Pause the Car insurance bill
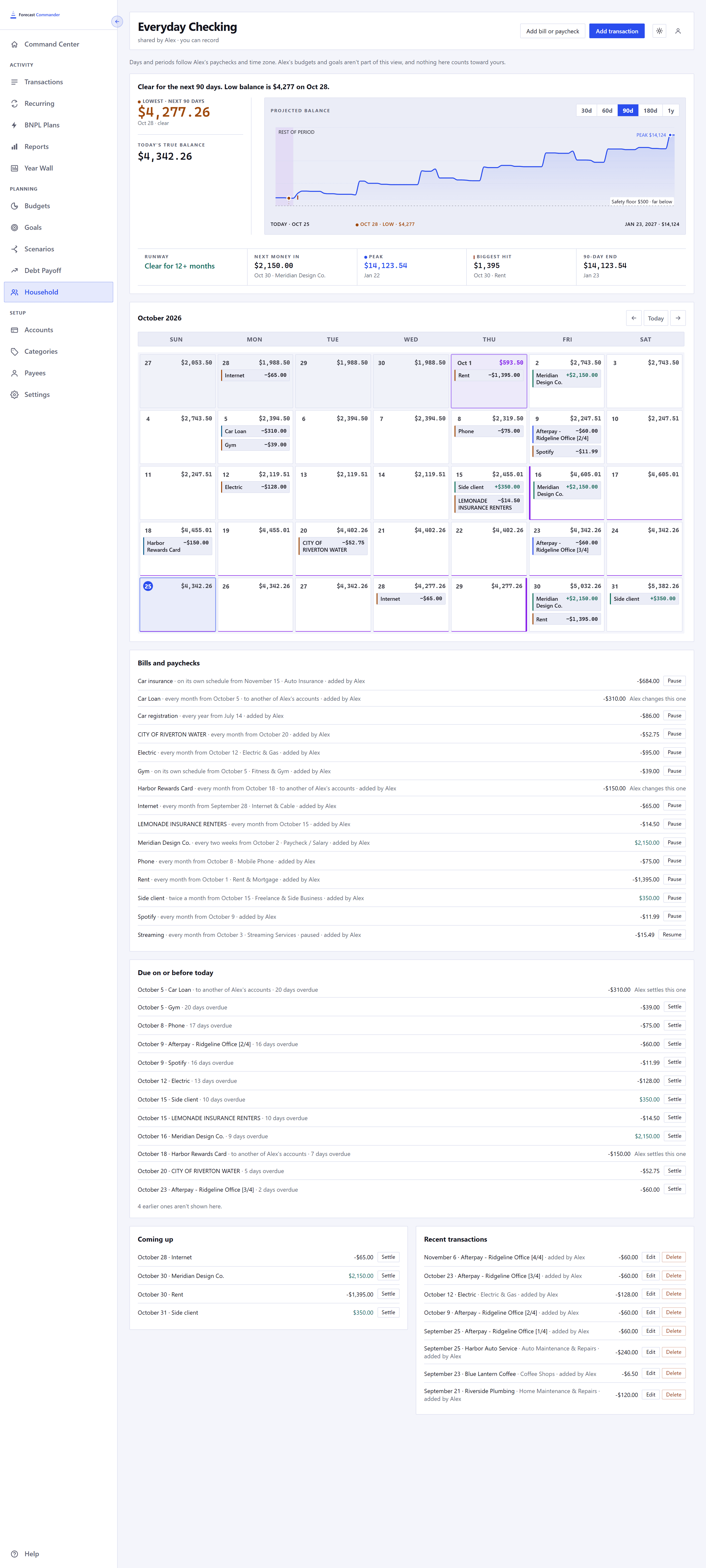Image resolution: width=706 pixels, height=1568 pixels. (674, 681)
